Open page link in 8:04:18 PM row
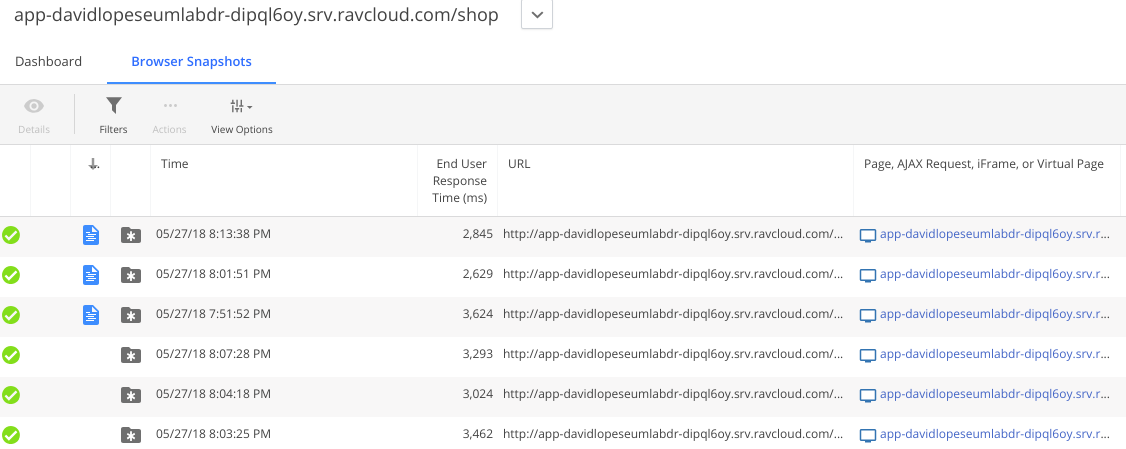This screenshot has width=1126, height=449. (x=994, y=395)
